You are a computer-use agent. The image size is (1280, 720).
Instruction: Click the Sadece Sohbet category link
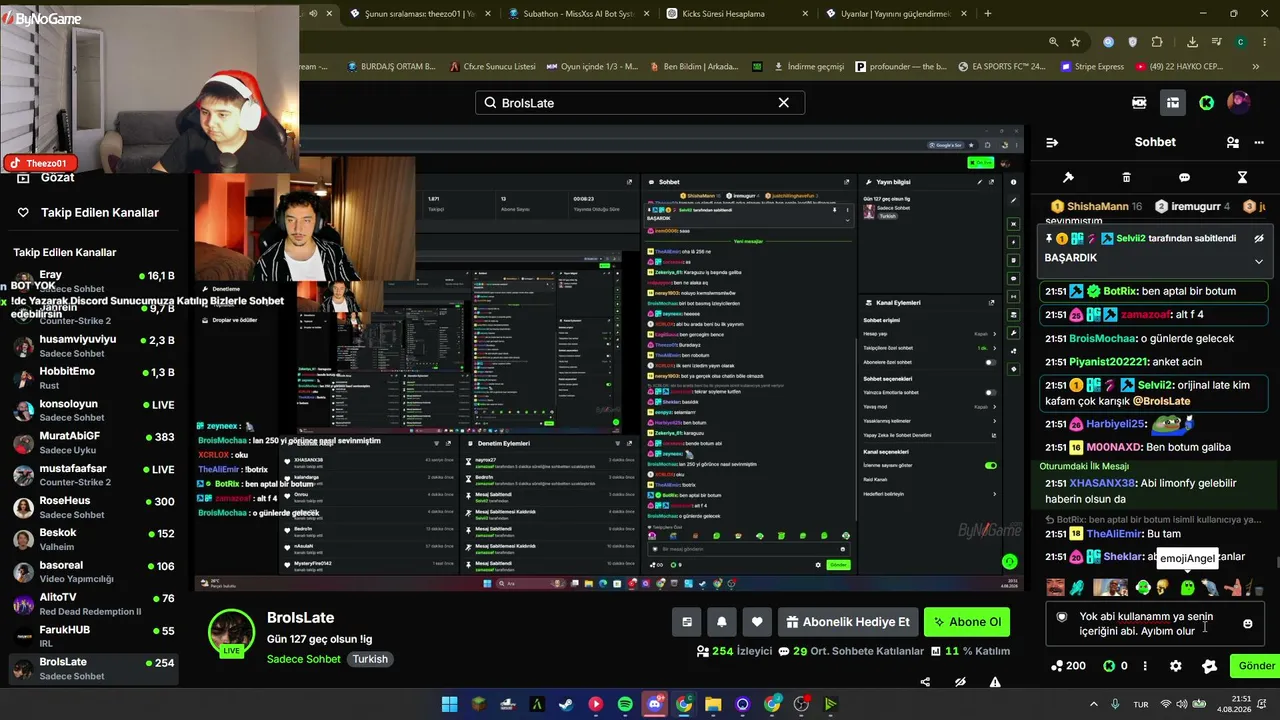[304, 659]
